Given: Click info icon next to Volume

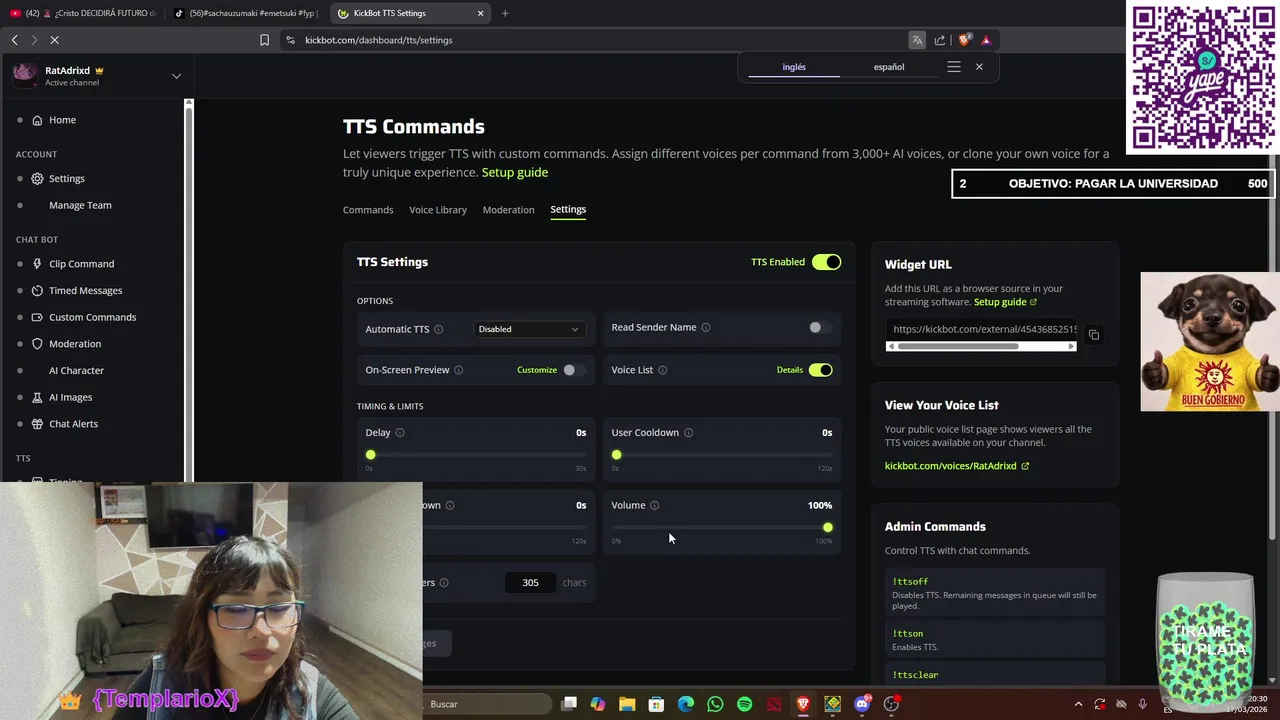Looking at the screenshot, I should (655, 505).
